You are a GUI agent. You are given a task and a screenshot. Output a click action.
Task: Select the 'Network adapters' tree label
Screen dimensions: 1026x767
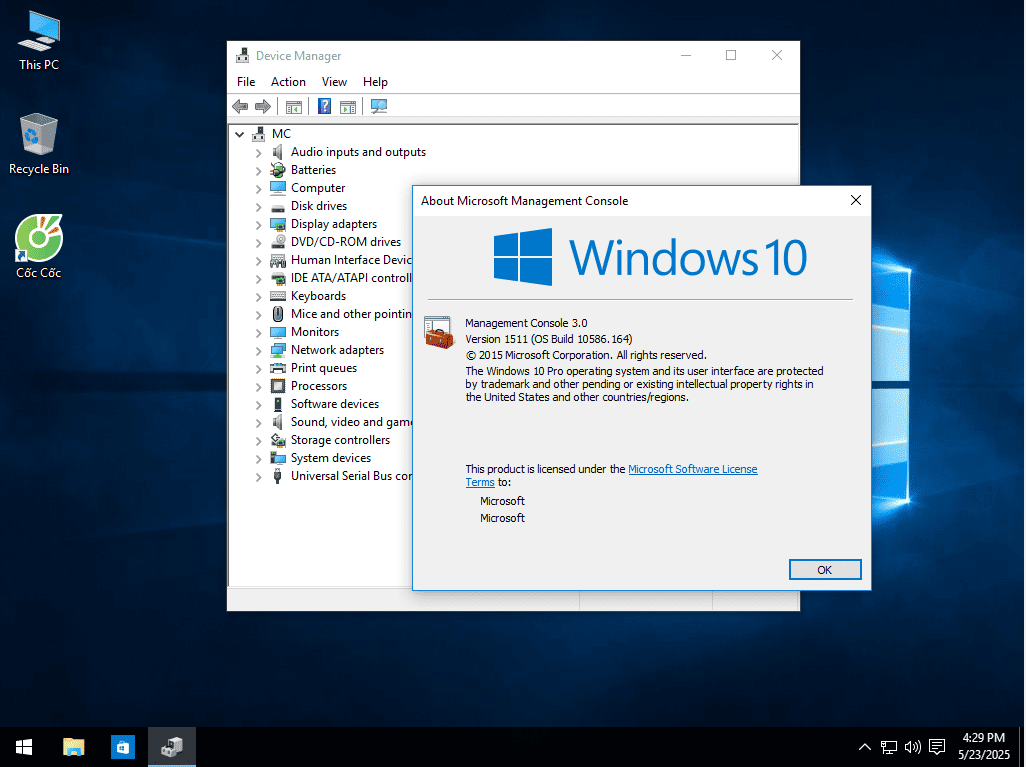(337, 350)
